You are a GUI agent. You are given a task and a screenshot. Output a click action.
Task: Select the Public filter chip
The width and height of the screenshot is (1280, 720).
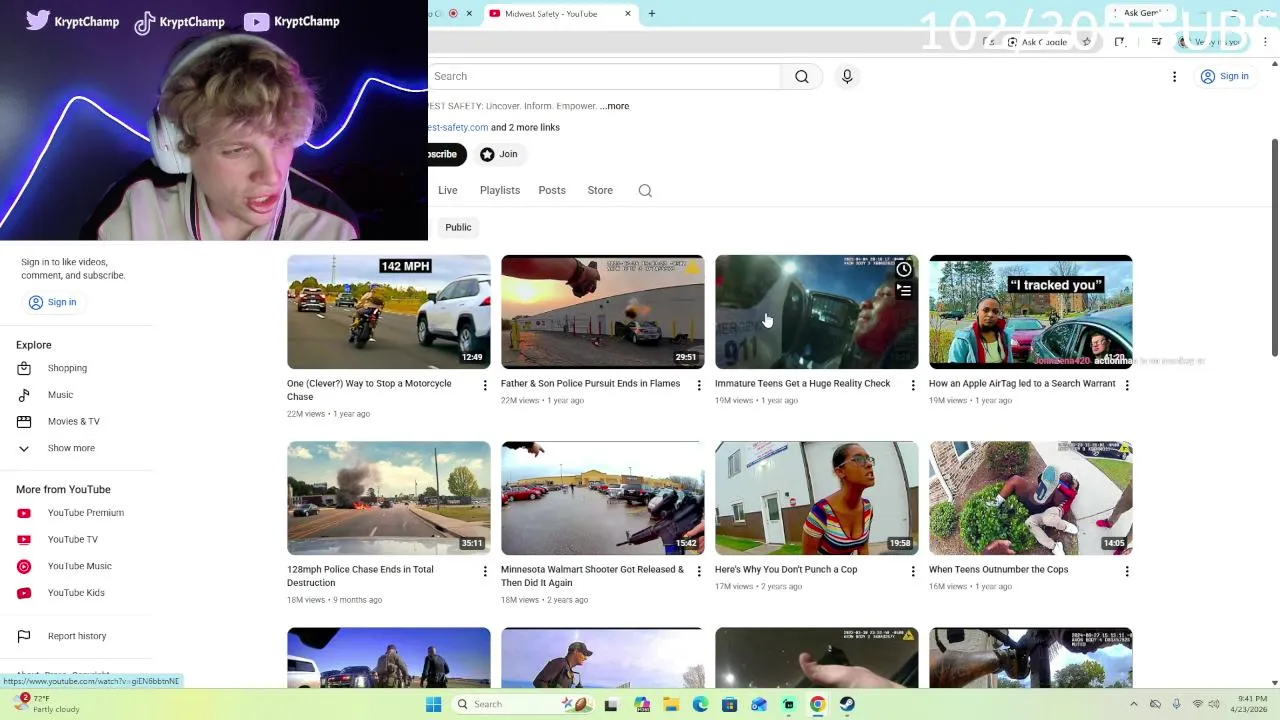pos(458,227)
